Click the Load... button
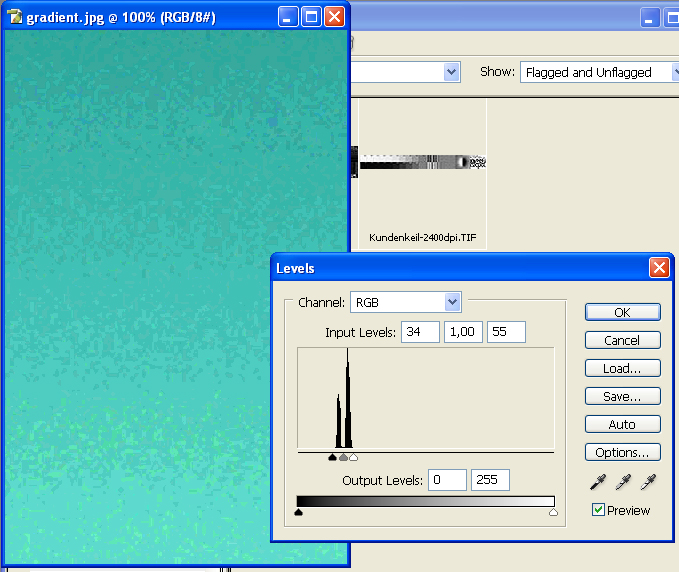This screenshot has width=679, height=572. point(622,368)
